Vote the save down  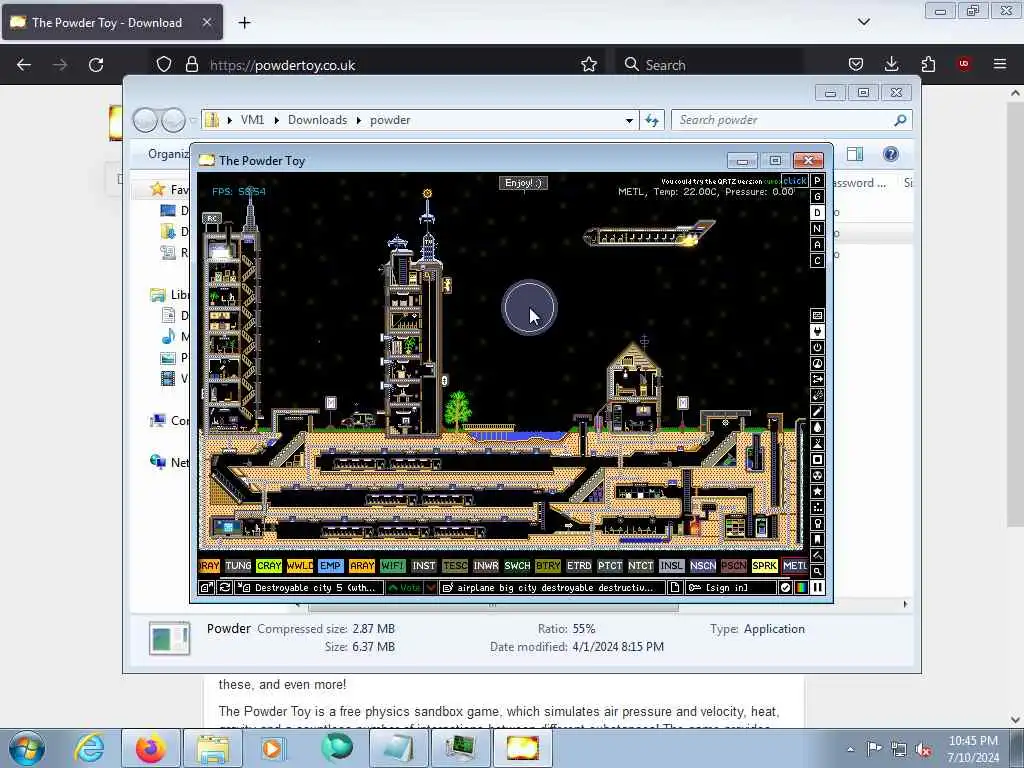coord(431,588)
